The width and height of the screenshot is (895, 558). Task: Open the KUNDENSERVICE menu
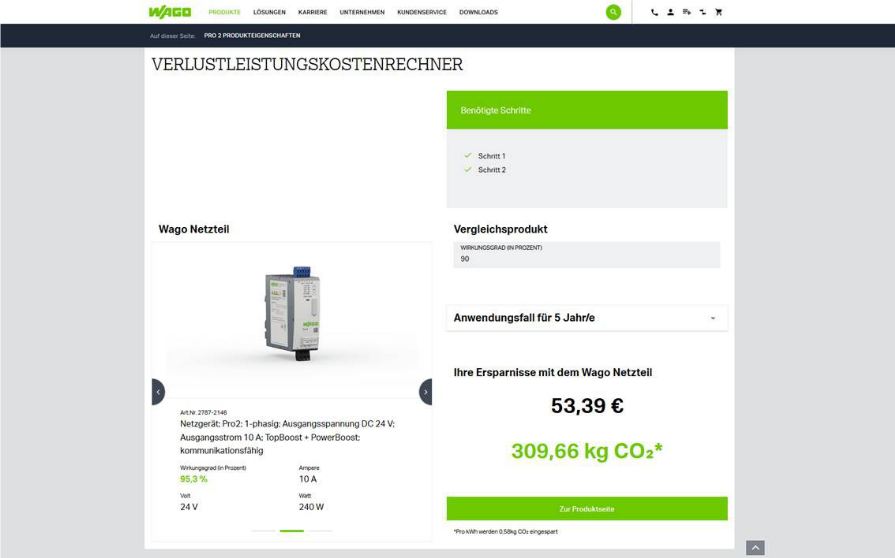(x=422, y=12)
